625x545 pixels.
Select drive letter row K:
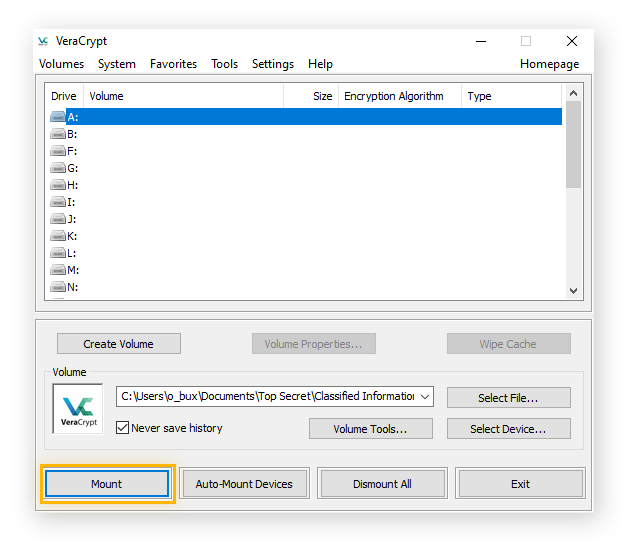click(x=306, y=236)
